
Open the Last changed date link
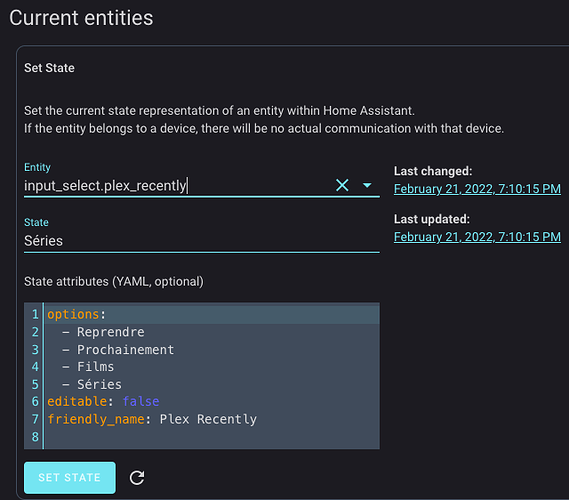477,189
